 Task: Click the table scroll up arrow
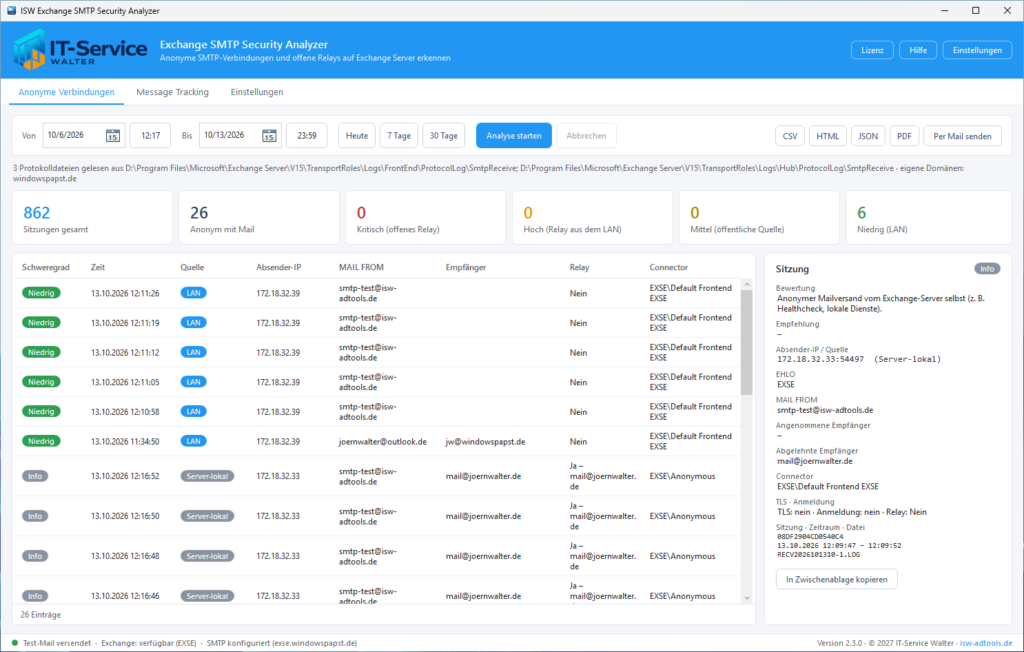746,285
